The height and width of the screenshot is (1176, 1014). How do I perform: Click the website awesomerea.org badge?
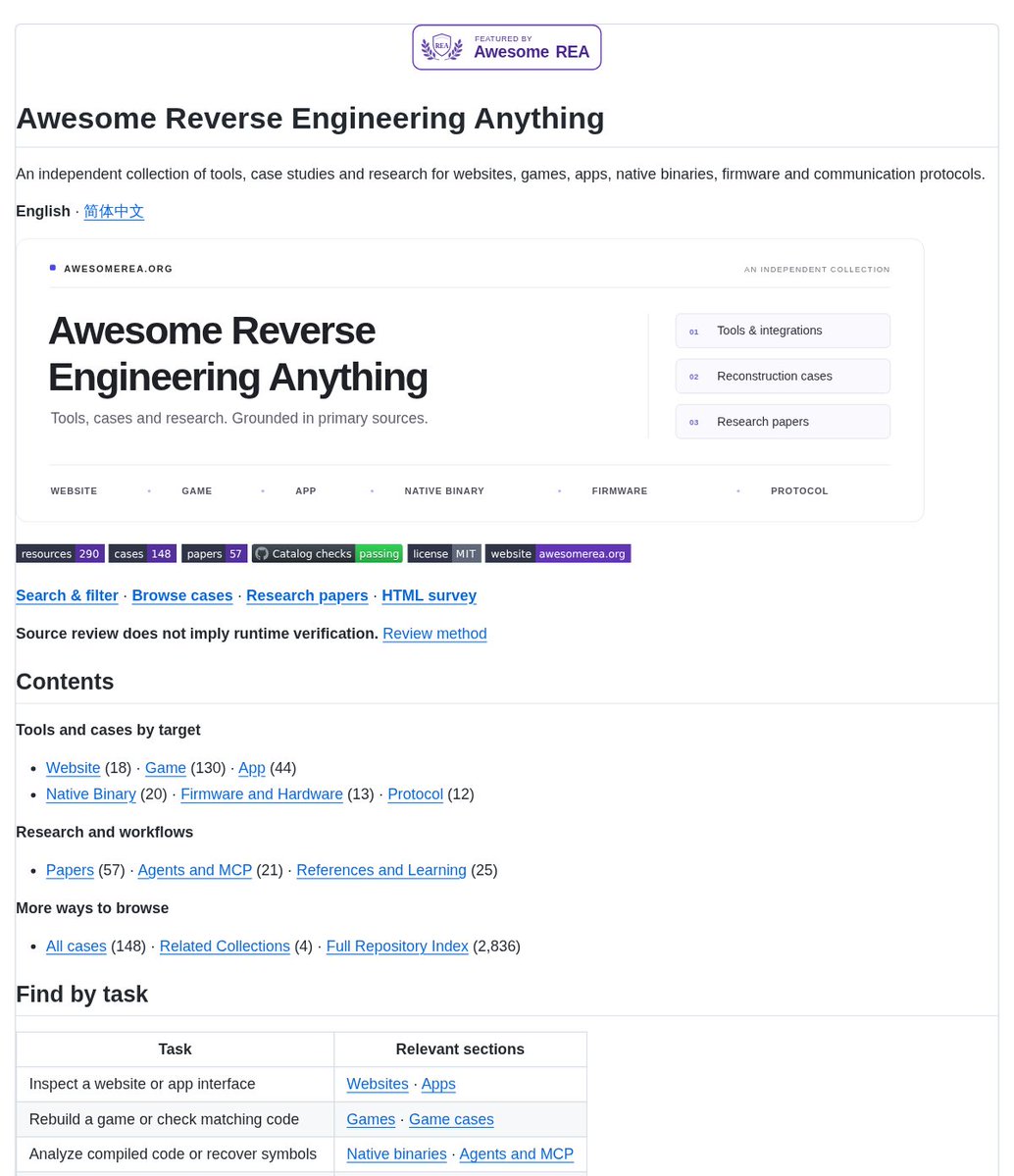click(x=558, y=553)
